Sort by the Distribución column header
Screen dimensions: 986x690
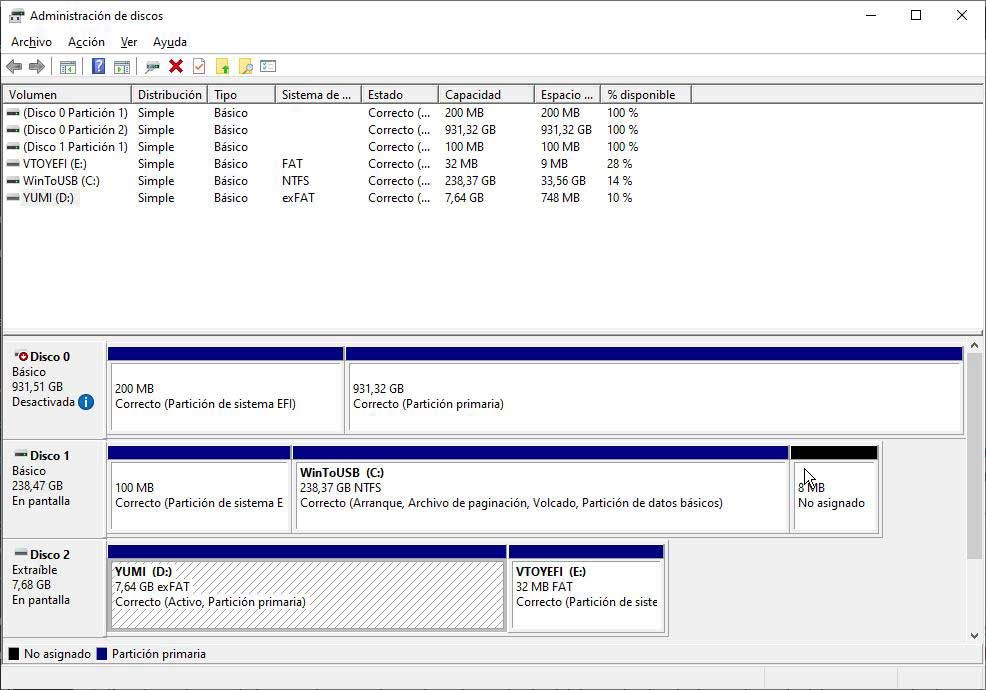pos(169,94)
